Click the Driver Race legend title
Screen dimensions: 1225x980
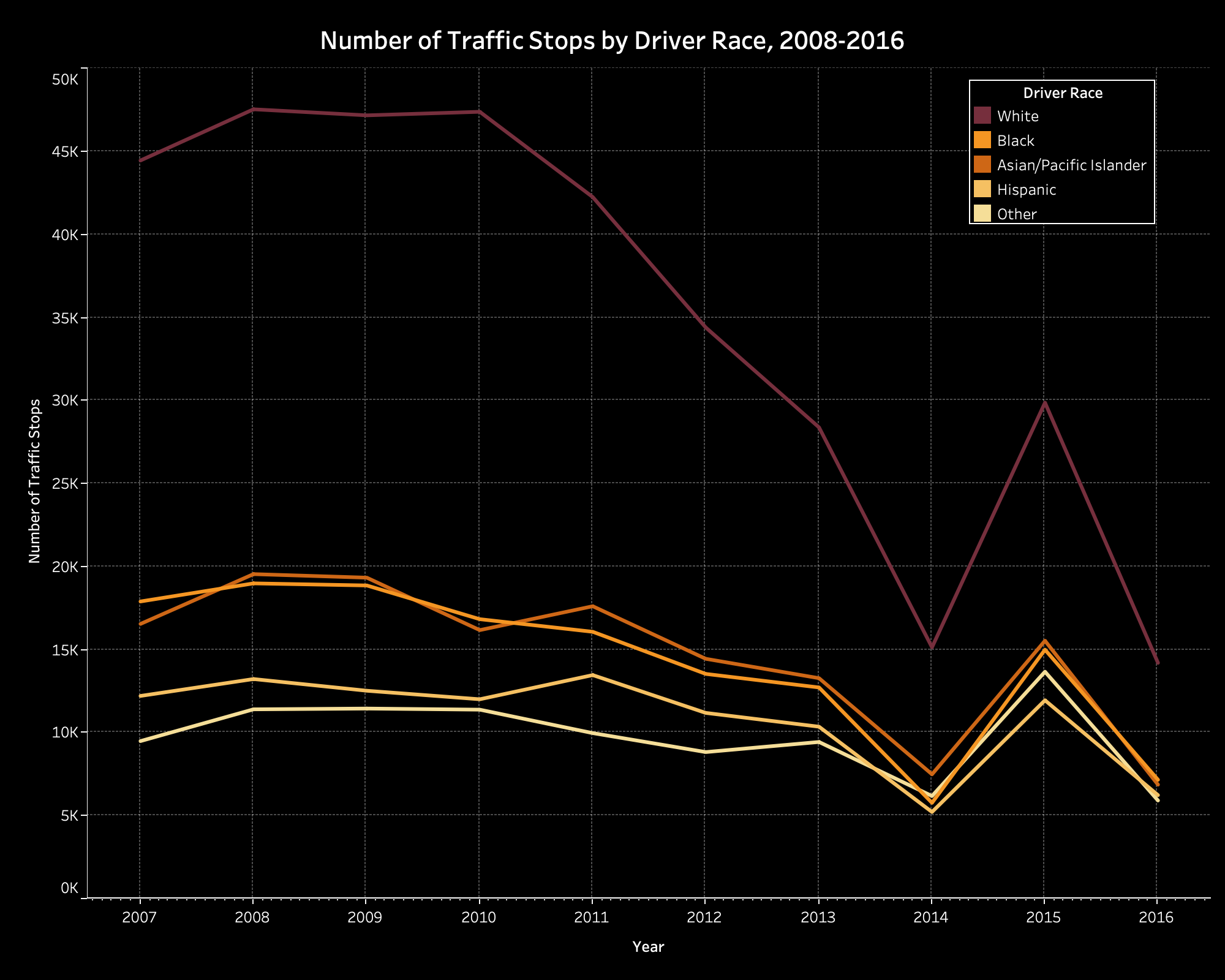[1063, 93]
